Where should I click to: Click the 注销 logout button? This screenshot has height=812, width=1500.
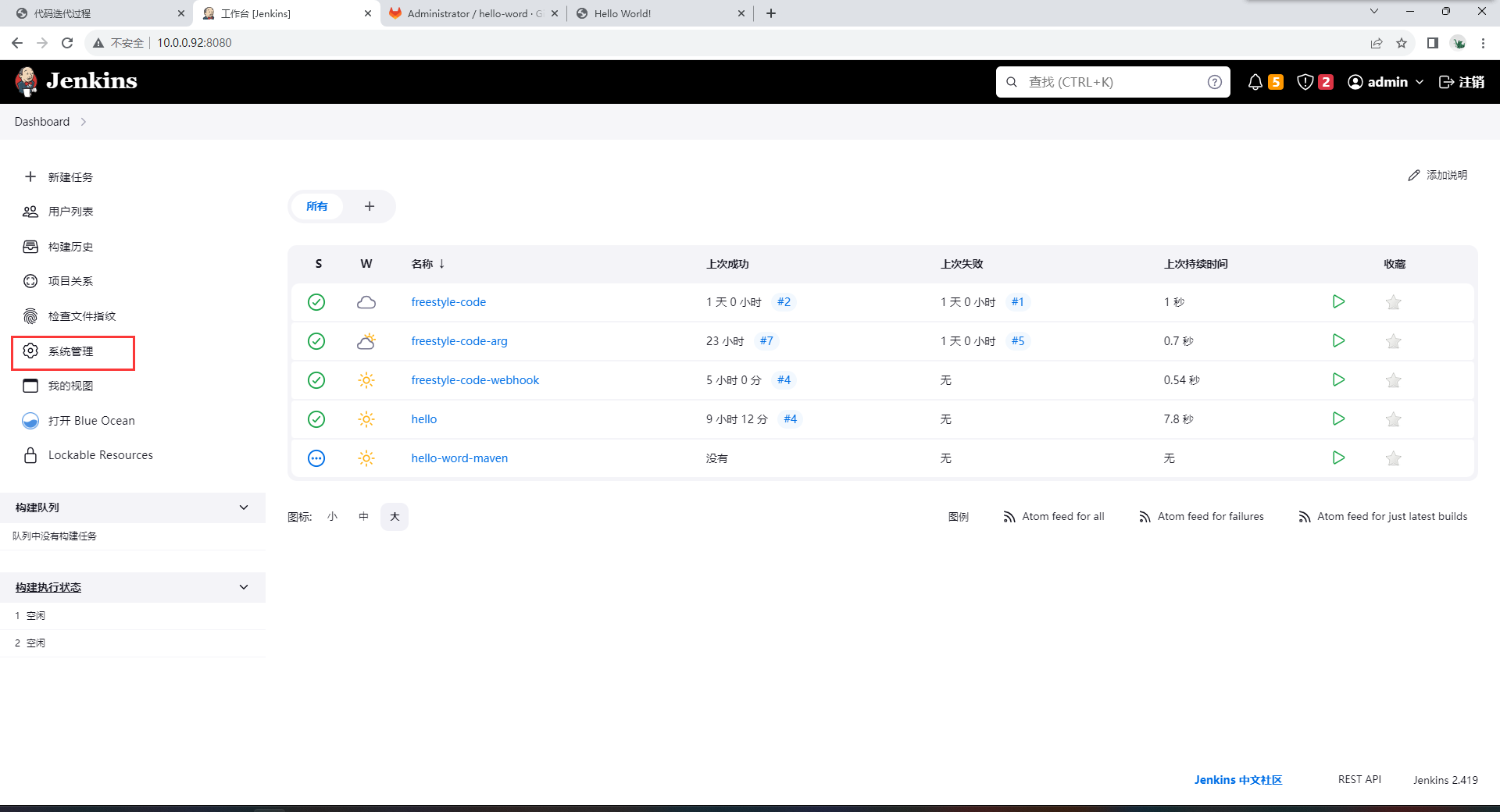1461,82
